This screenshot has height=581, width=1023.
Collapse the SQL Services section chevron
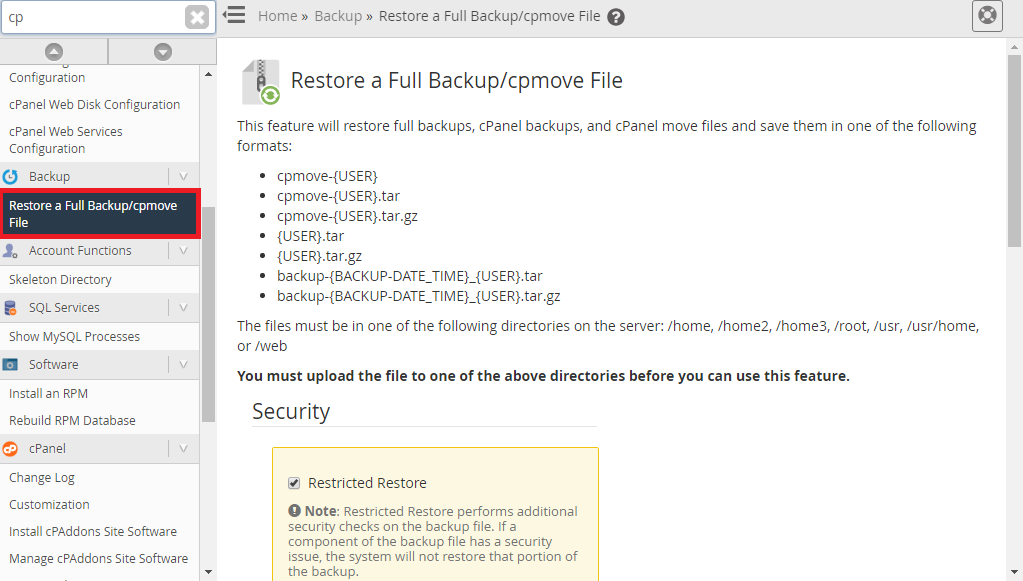coord(183,308)
